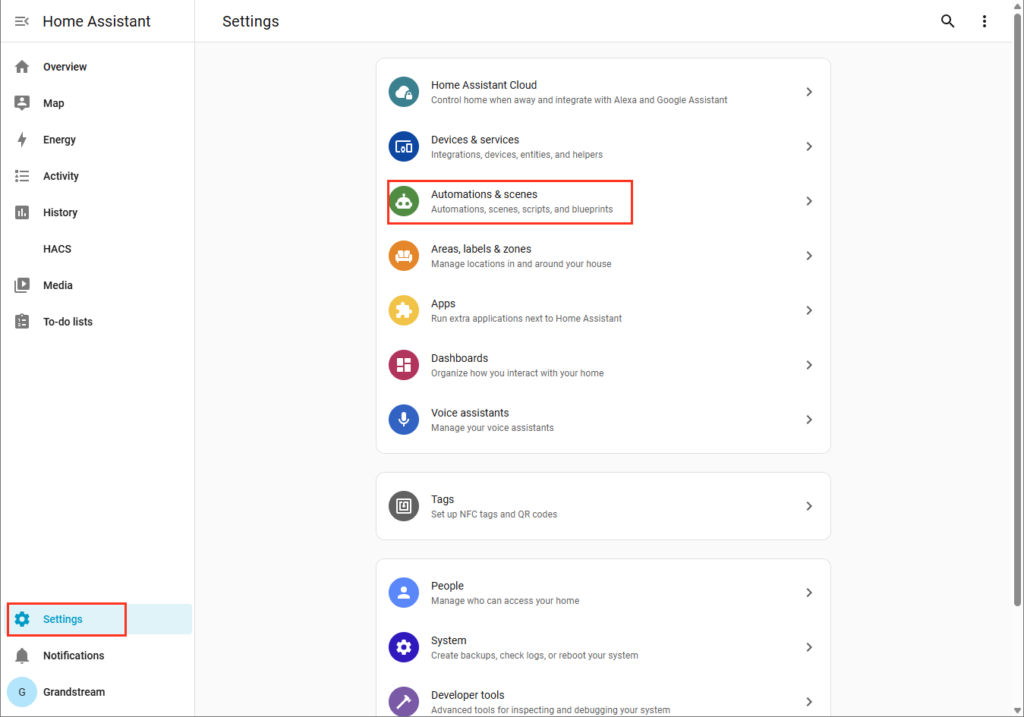The width and height of the screenshot is (1024, 717).
Task: Click the Notifications bell icon
Action: [x=22, y=656]
